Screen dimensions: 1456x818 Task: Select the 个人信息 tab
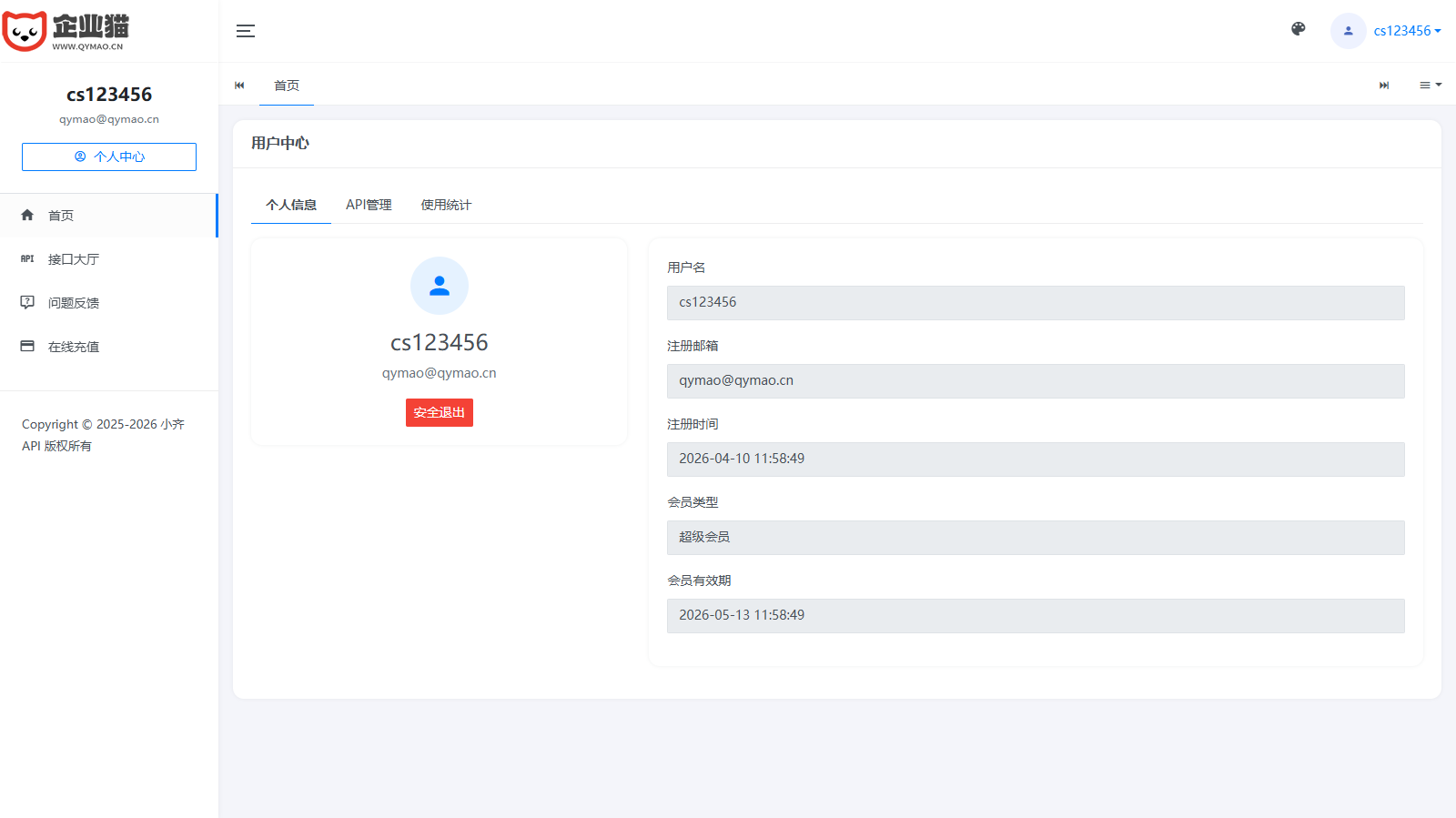click(291, 205)
